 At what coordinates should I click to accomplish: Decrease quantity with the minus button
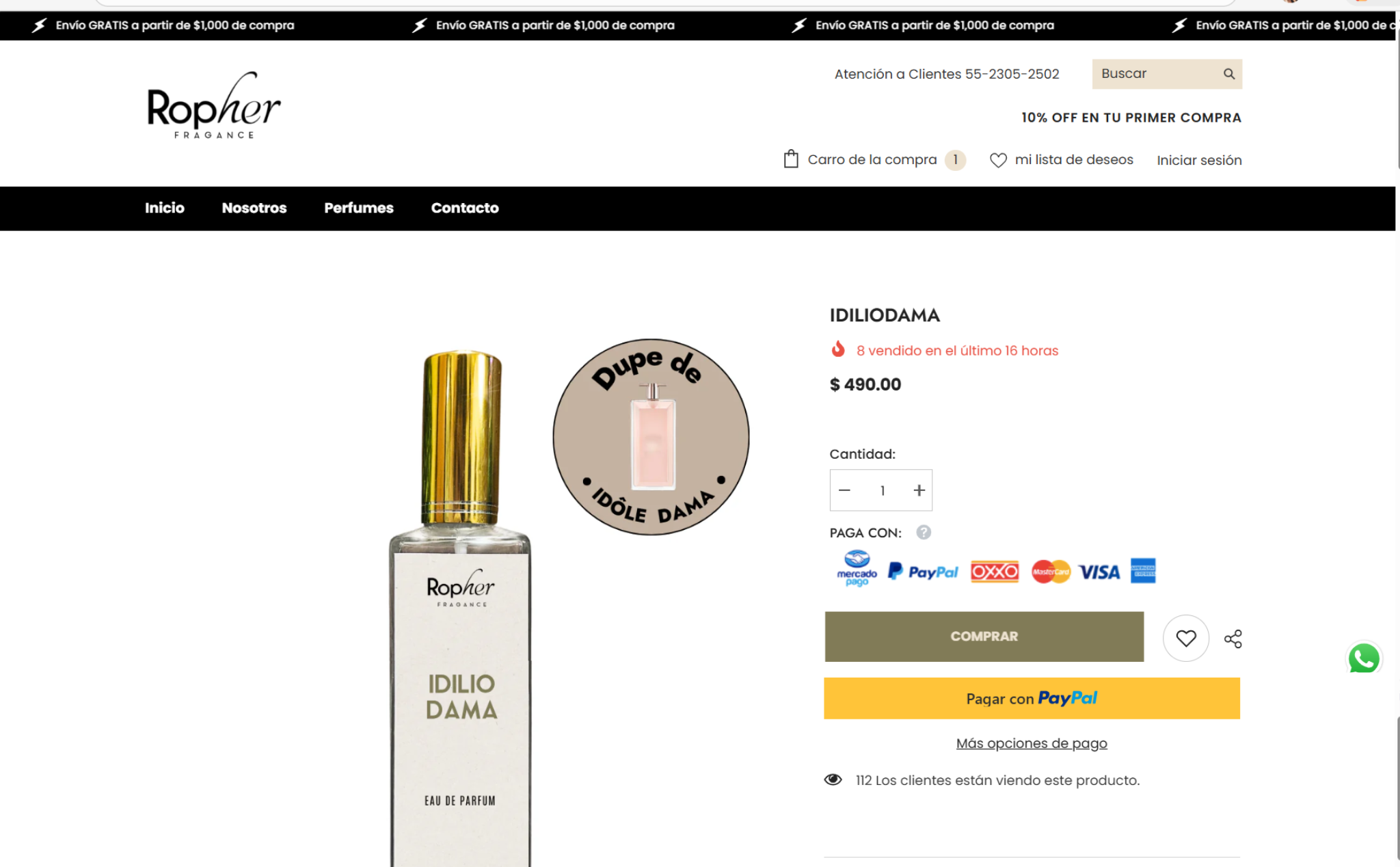click(844, 490)
